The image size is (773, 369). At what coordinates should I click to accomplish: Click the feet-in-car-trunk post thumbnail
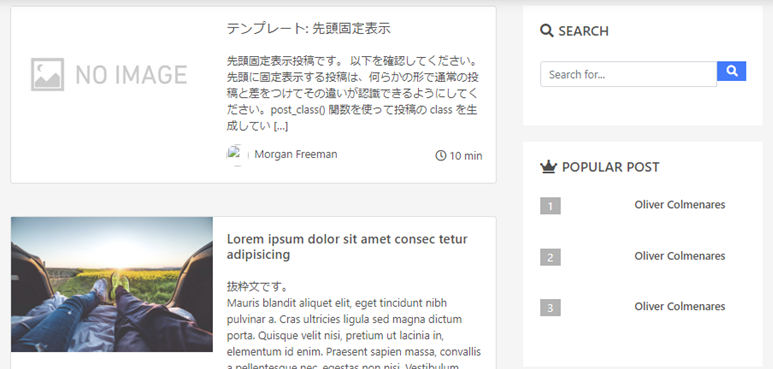coord(112,284)
